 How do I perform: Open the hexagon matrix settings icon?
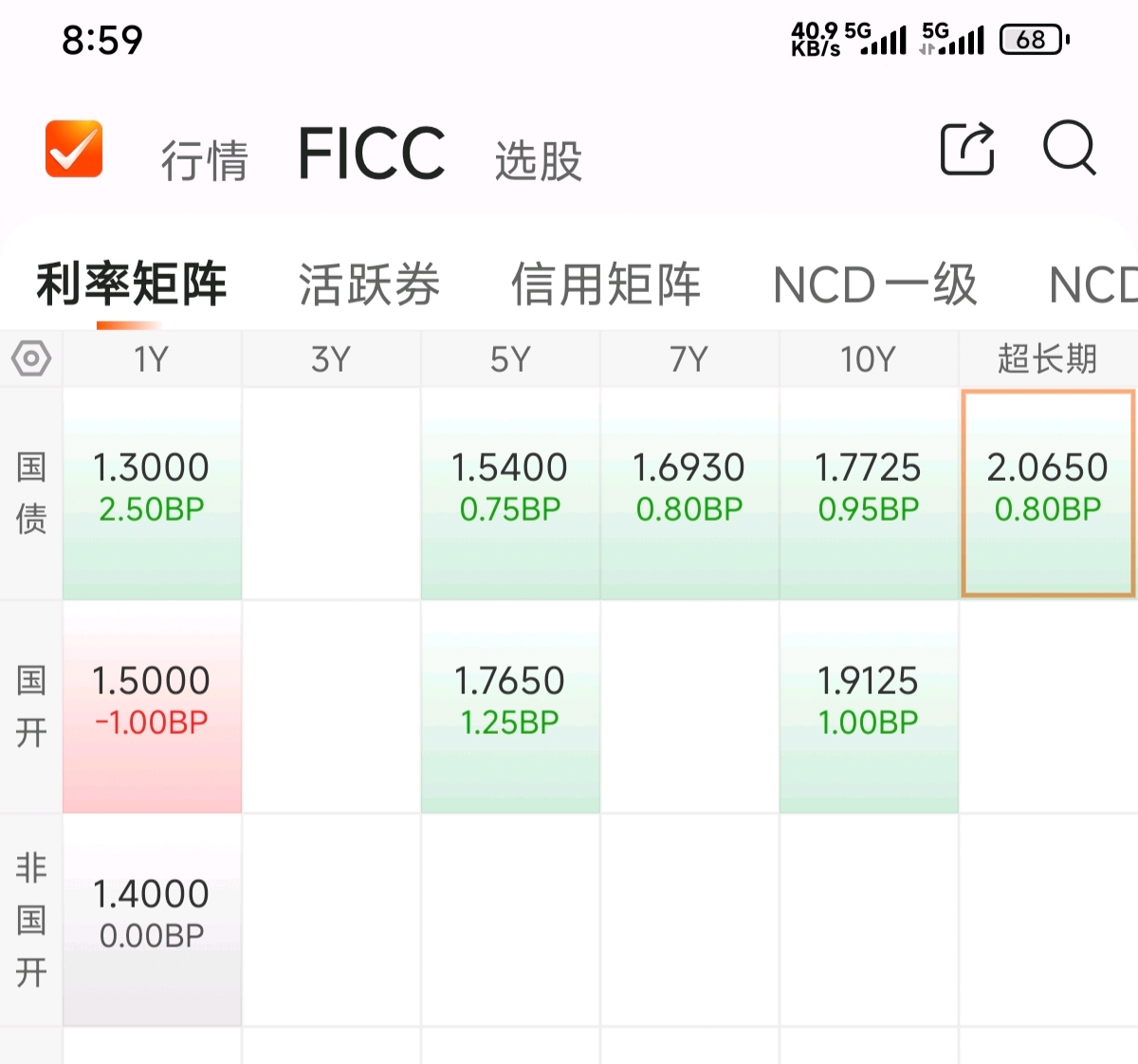31,358
